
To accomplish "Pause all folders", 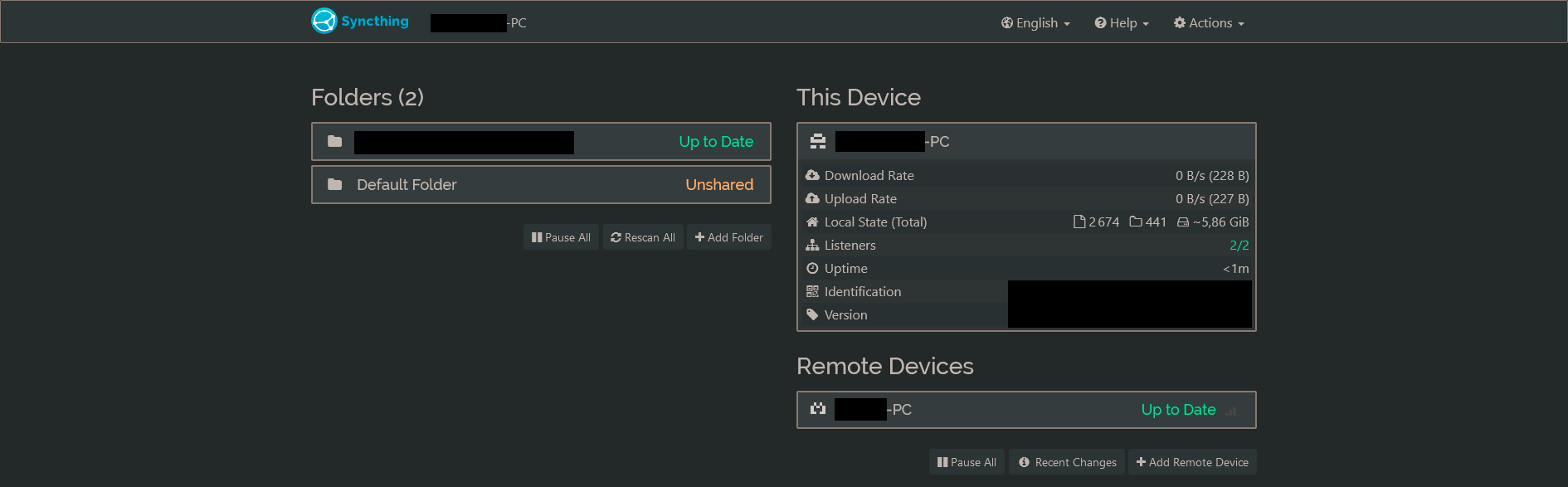I will click(x=561, y=237).
